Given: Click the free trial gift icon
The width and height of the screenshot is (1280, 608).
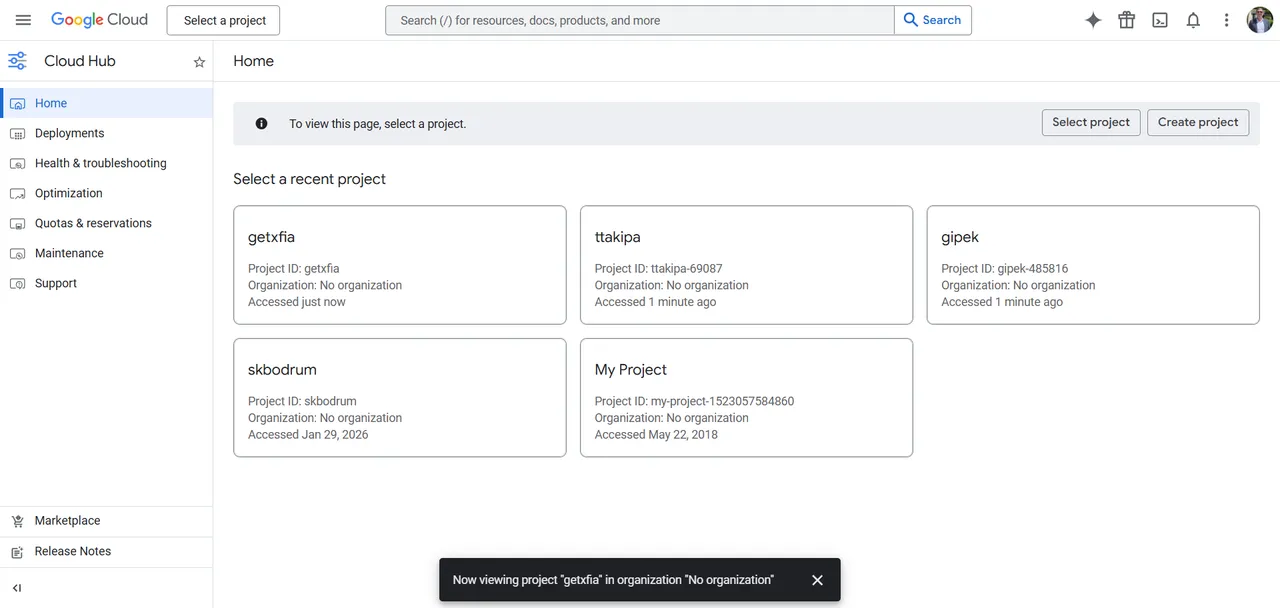Looking at the screenshot, I should tap(1127, 20).
